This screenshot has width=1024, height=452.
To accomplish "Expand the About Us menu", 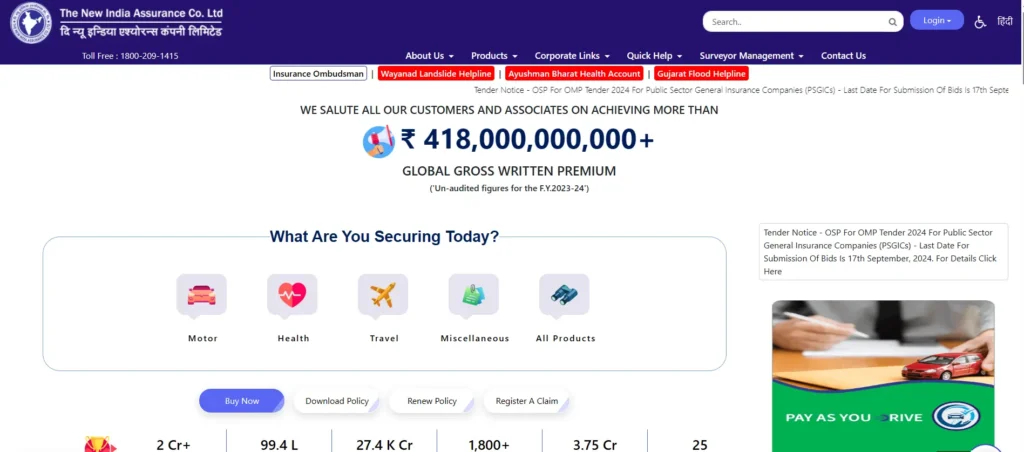I will 429,56.
